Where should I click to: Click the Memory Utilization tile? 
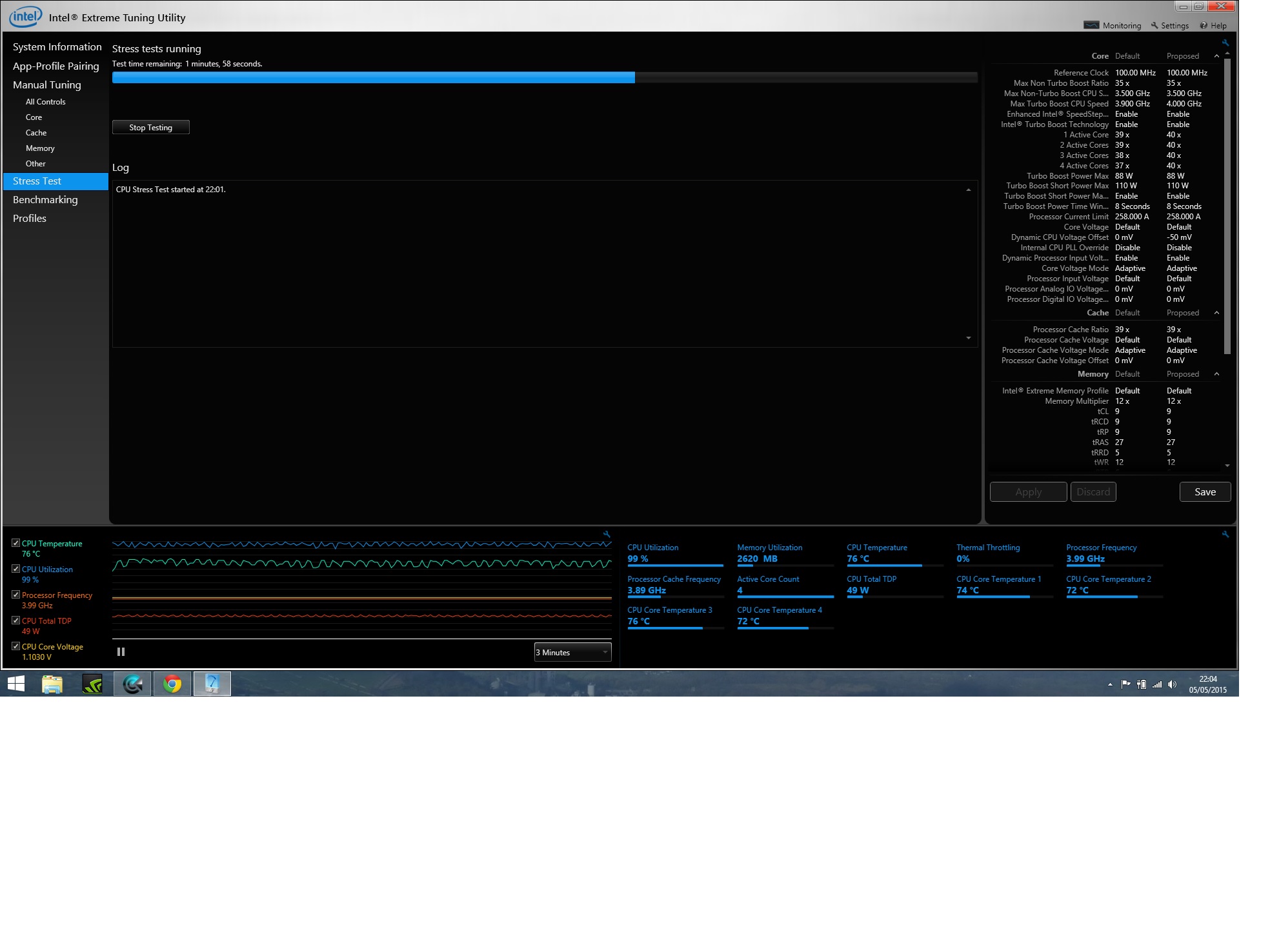click(785, 554)
